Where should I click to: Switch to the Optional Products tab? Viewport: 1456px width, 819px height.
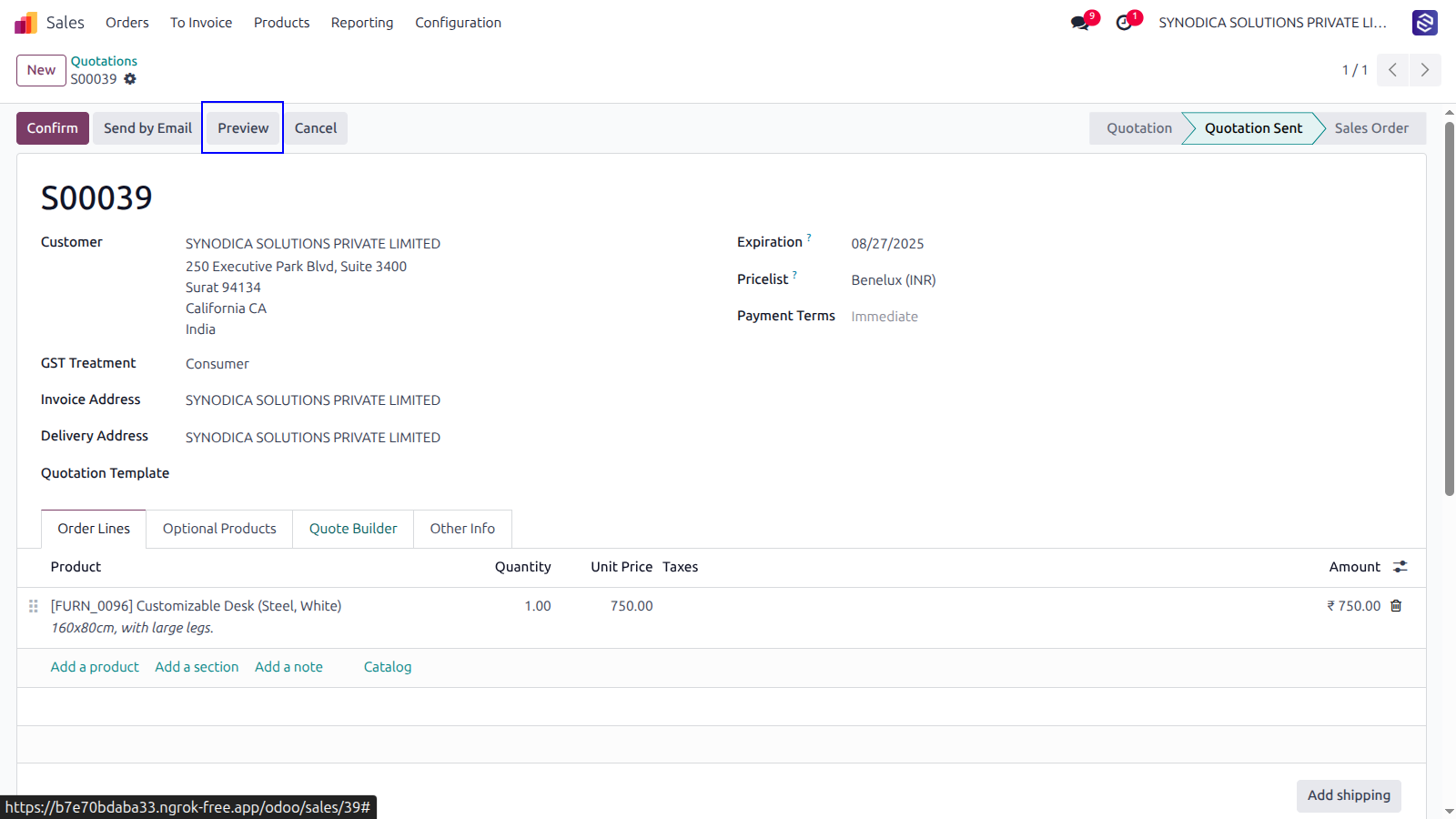tap(219, 529)
